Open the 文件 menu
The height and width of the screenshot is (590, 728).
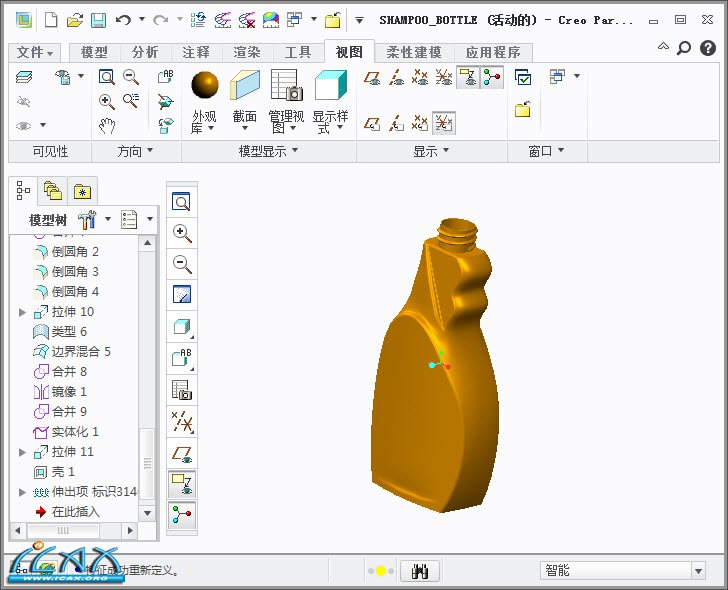[x=35, y=52]
